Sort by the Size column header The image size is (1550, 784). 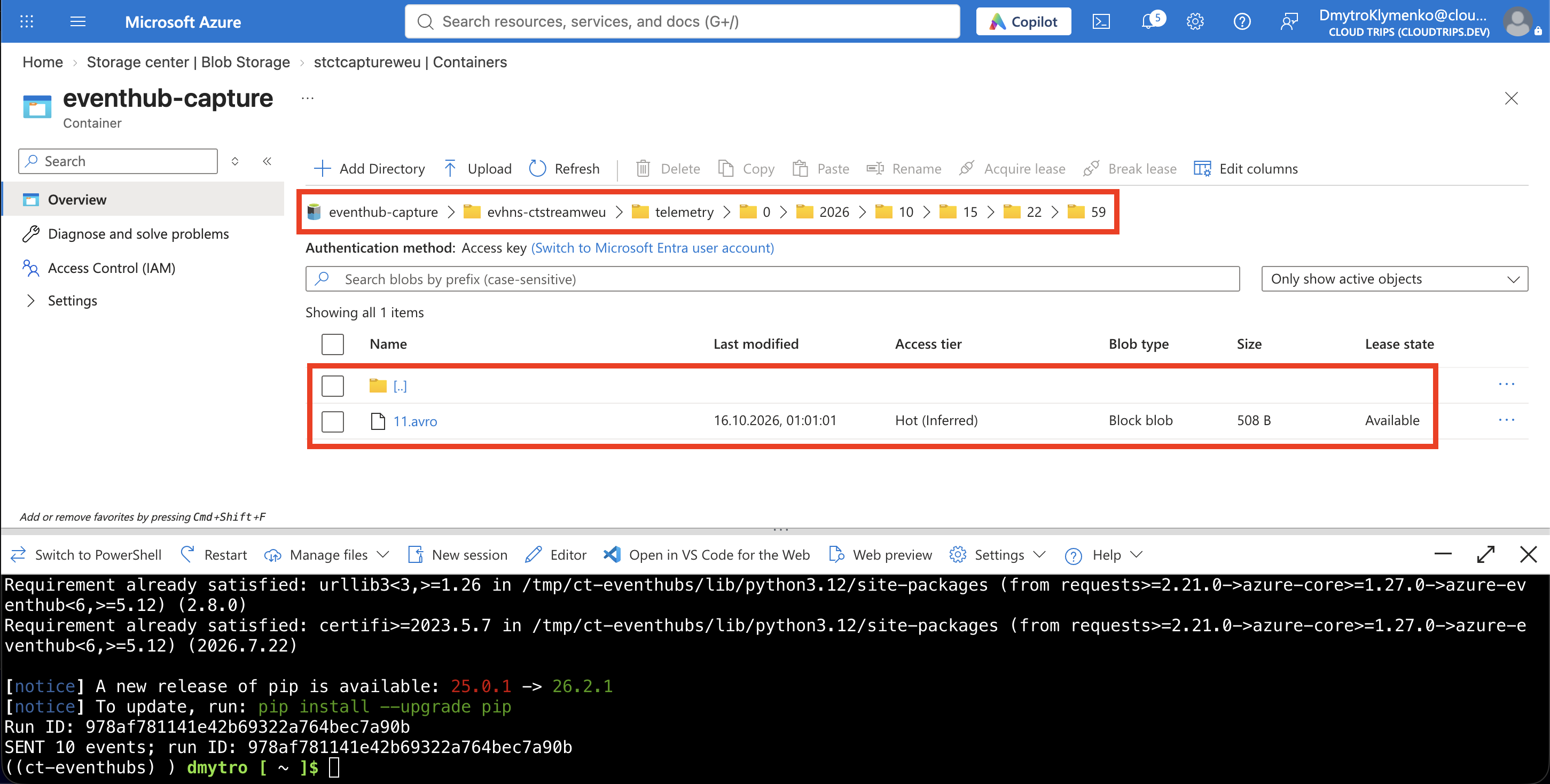[1249, 344]
